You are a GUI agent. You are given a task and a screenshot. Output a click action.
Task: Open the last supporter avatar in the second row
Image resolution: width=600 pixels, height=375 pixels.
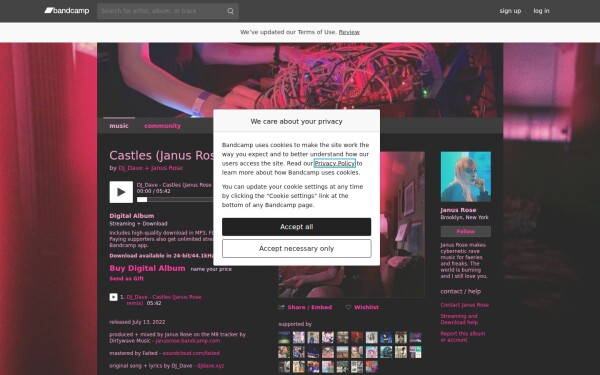(x=415, y=352)
